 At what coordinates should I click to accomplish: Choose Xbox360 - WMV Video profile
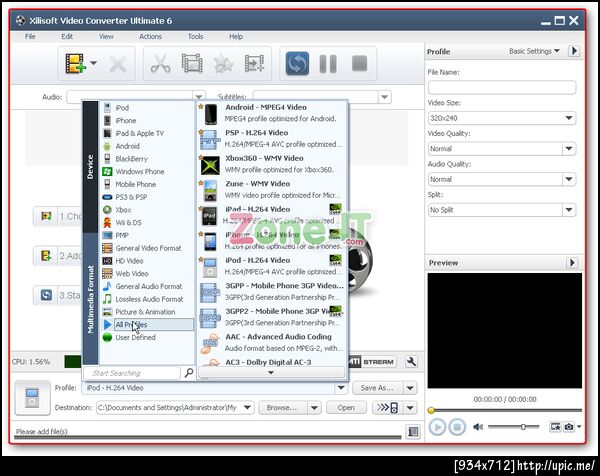pyautogui.click(x=272, y=164)
